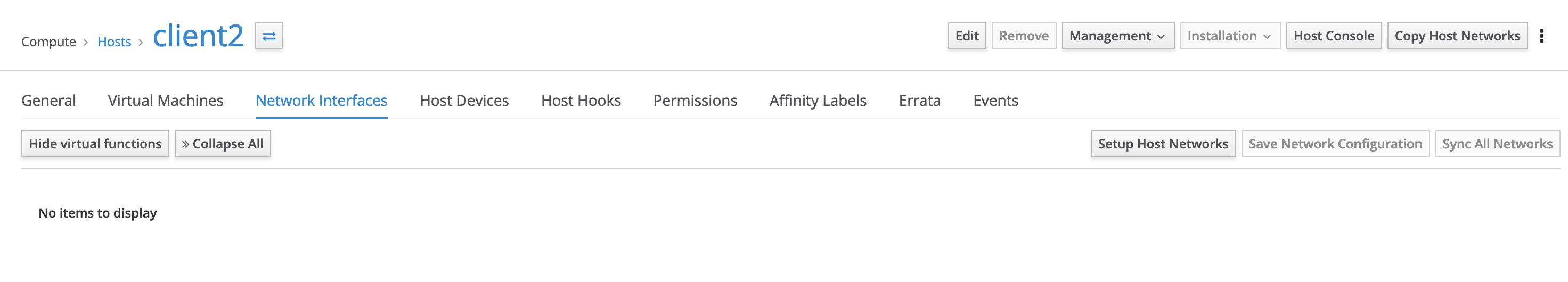Viewport: 1568px width, 282px height.
Task: Show the Events tab
Action: click(995, 100)
